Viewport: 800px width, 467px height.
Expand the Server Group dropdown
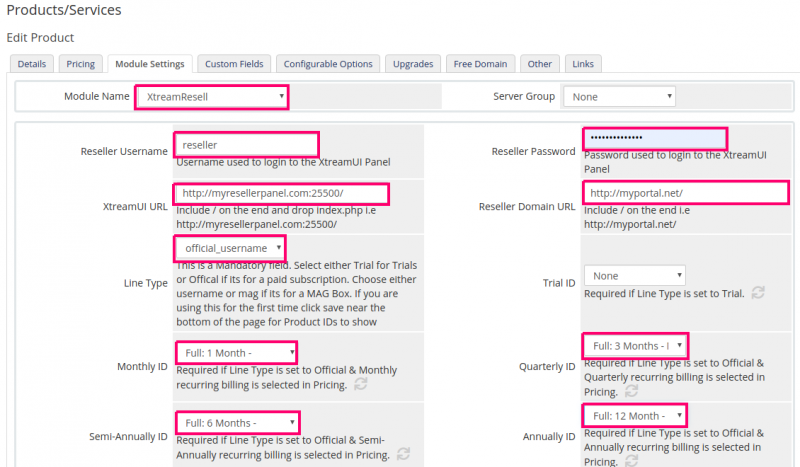619,96
